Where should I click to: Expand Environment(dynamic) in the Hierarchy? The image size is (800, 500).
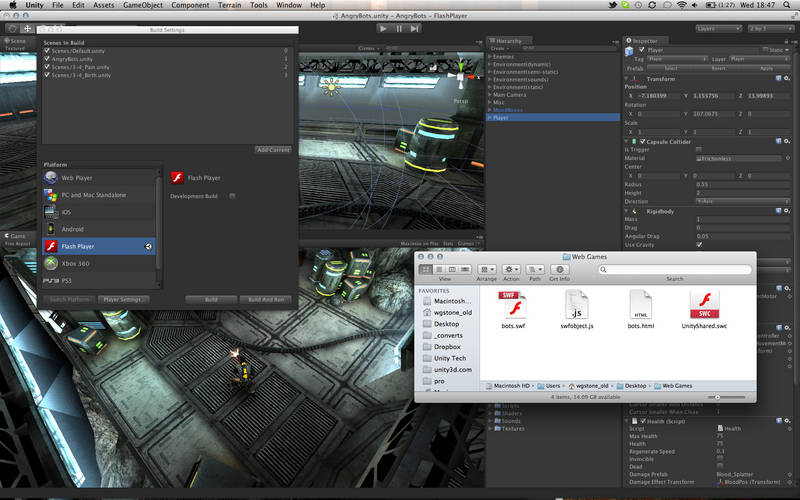point(490,64)
